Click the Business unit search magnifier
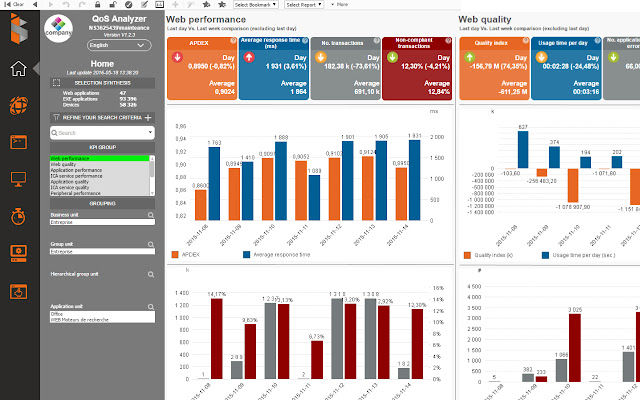The image size is (640, 400). click(x=151, y=215)
